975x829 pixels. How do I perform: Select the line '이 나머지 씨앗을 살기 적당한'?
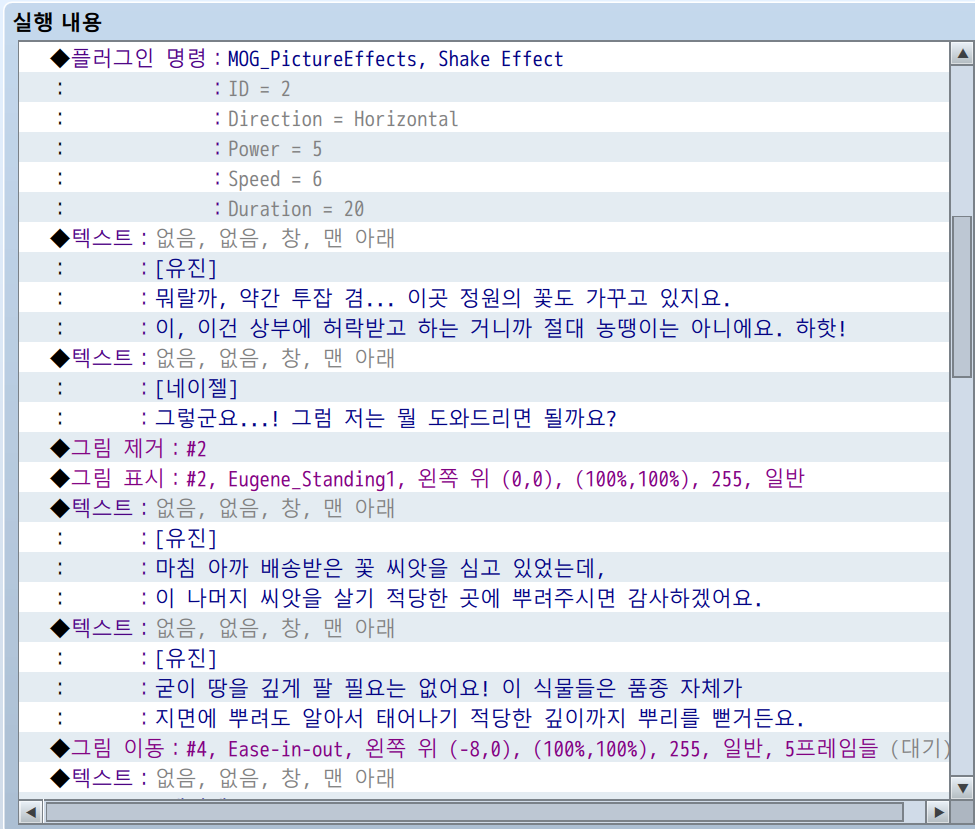point(484,598)
